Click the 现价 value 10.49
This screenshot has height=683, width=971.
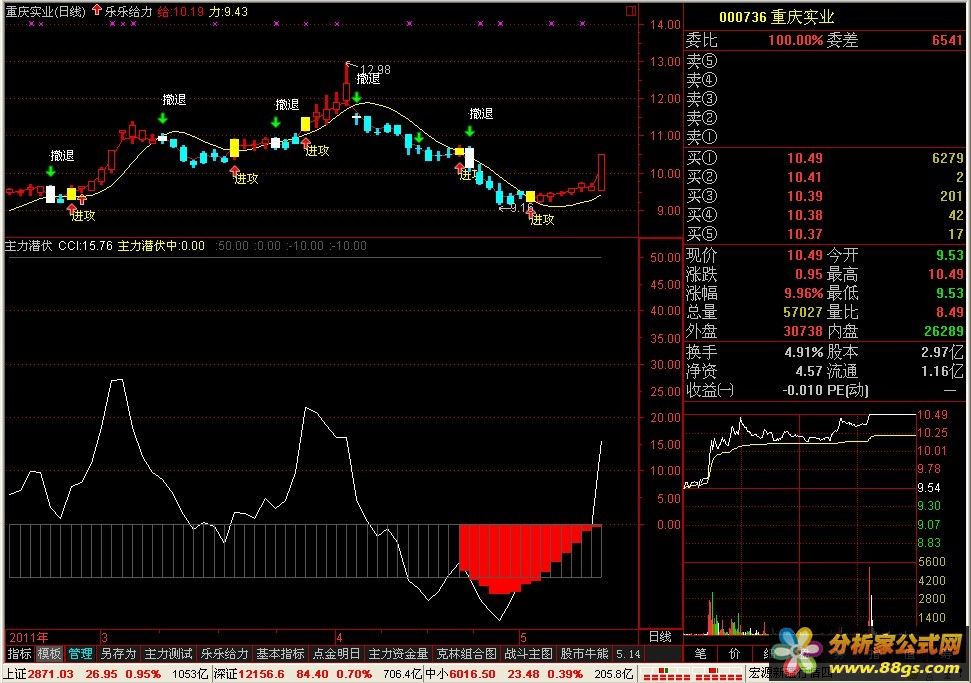[x=804, y=255]
